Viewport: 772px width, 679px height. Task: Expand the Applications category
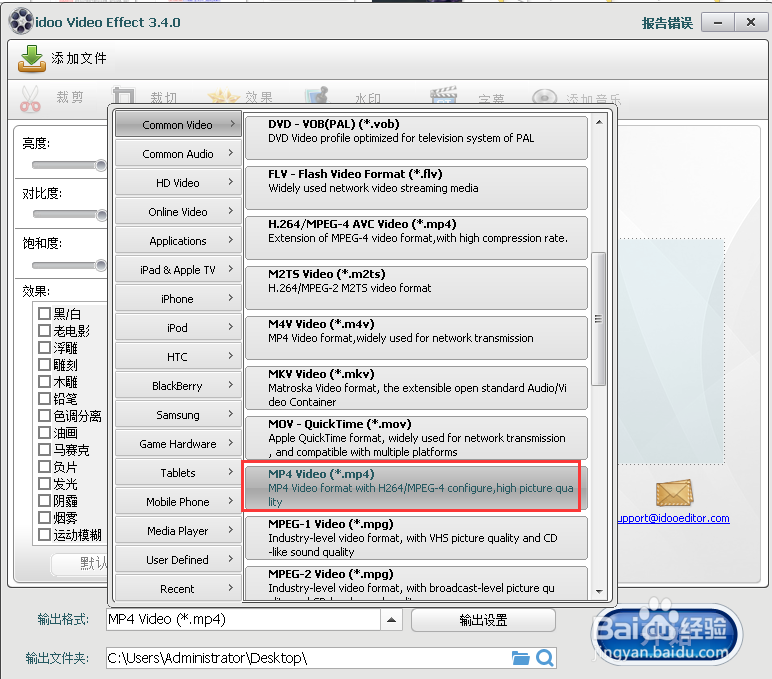(178, 241)
